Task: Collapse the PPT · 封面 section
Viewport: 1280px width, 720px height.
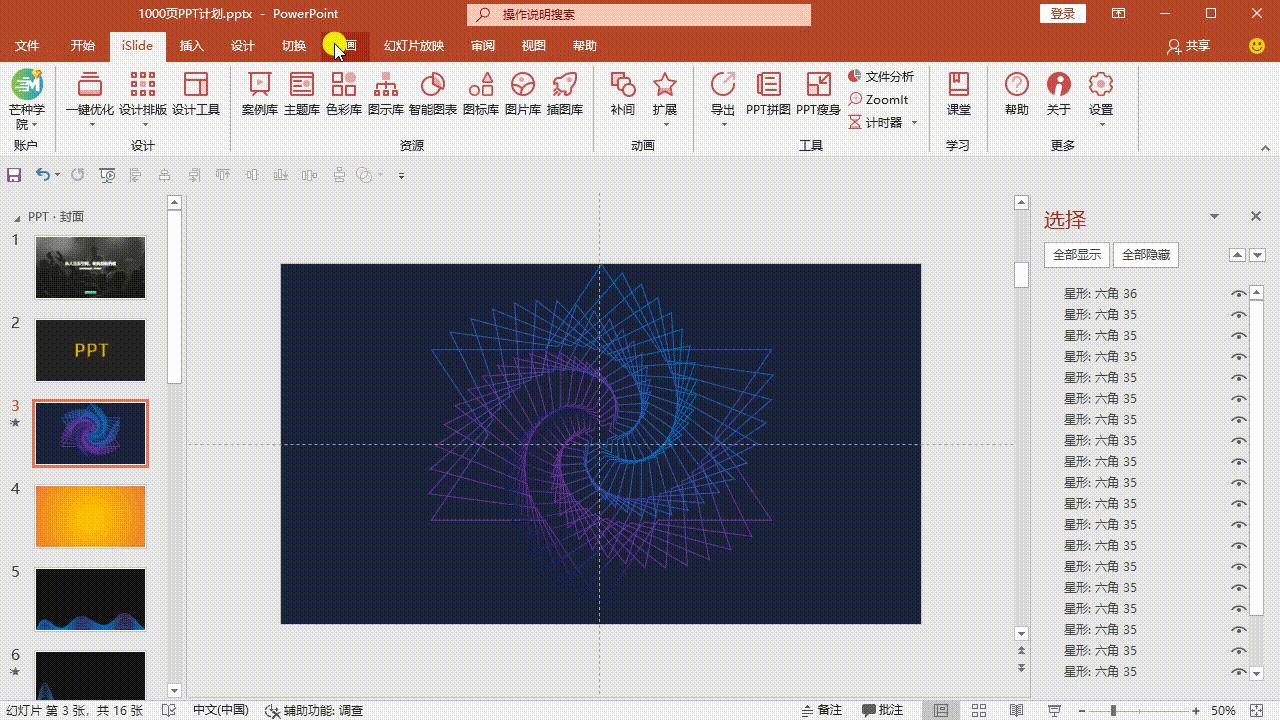Action: pos(17,217)
